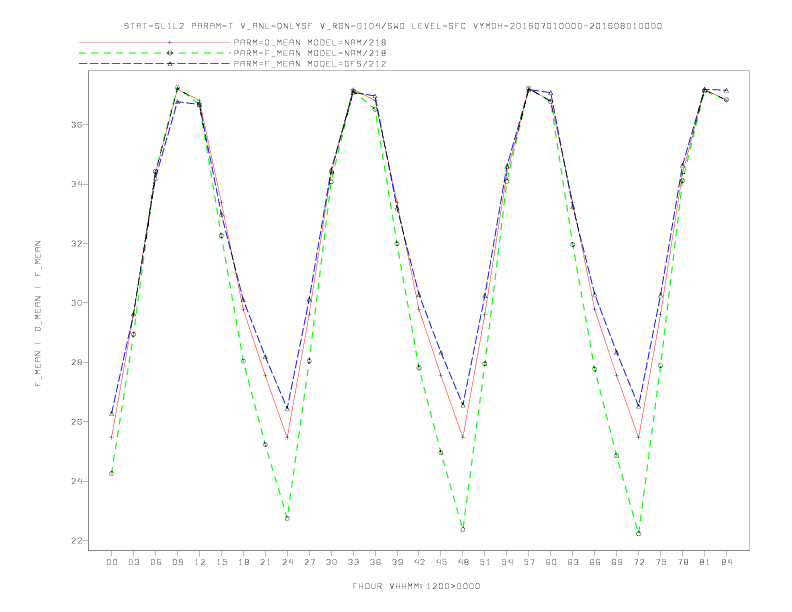Select legend entry PARM=F_MEAN MODEL=NAM/218

(310, 53)
